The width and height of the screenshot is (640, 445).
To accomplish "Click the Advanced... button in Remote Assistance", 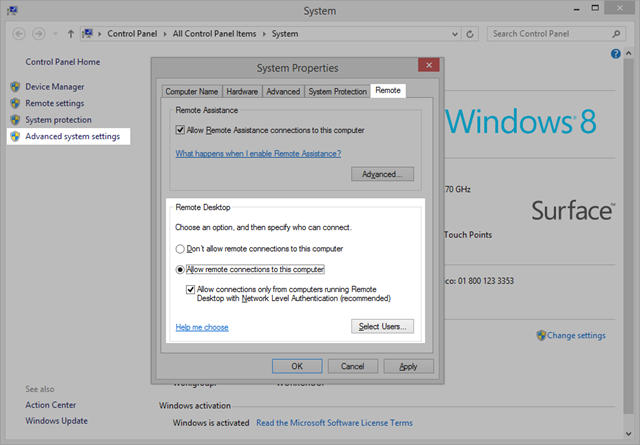I will [382, 174].
